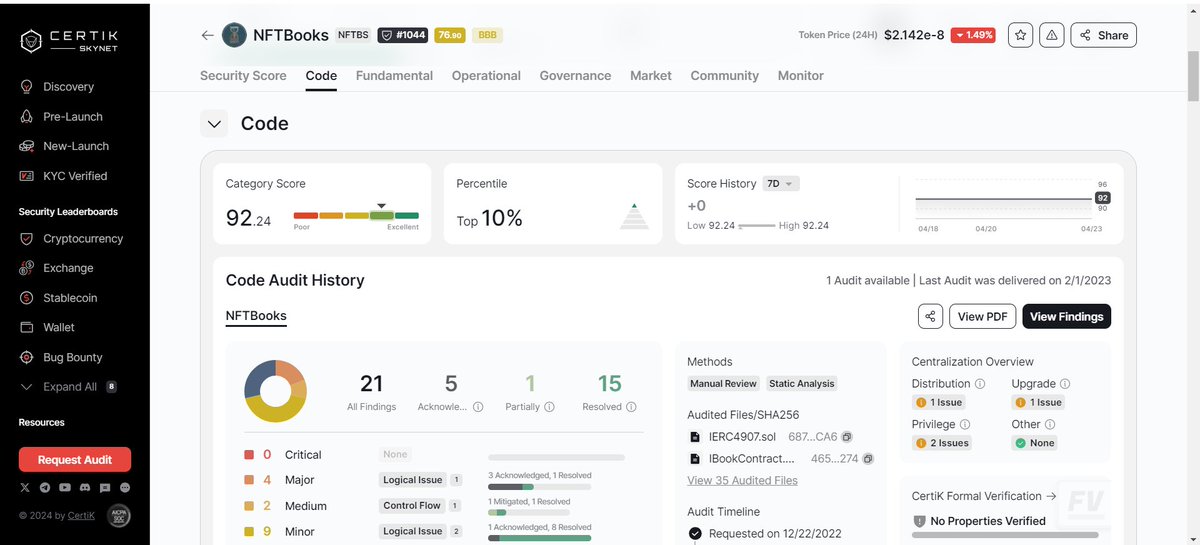Open the Stablecoin leaderboard
The image size is (1200, 545).
coord(59,298)
